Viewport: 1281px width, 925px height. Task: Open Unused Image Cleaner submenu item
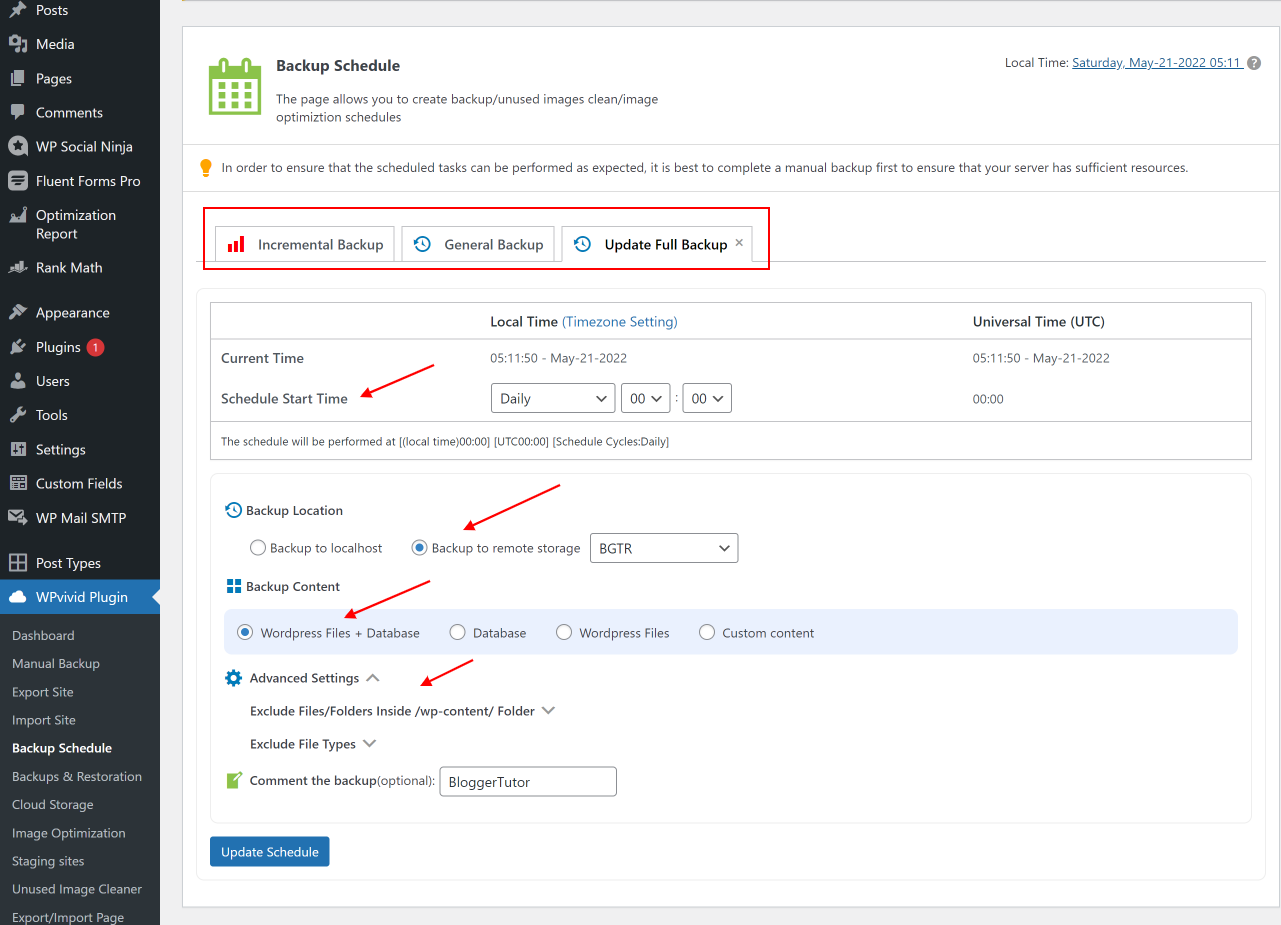pos(77,889)
